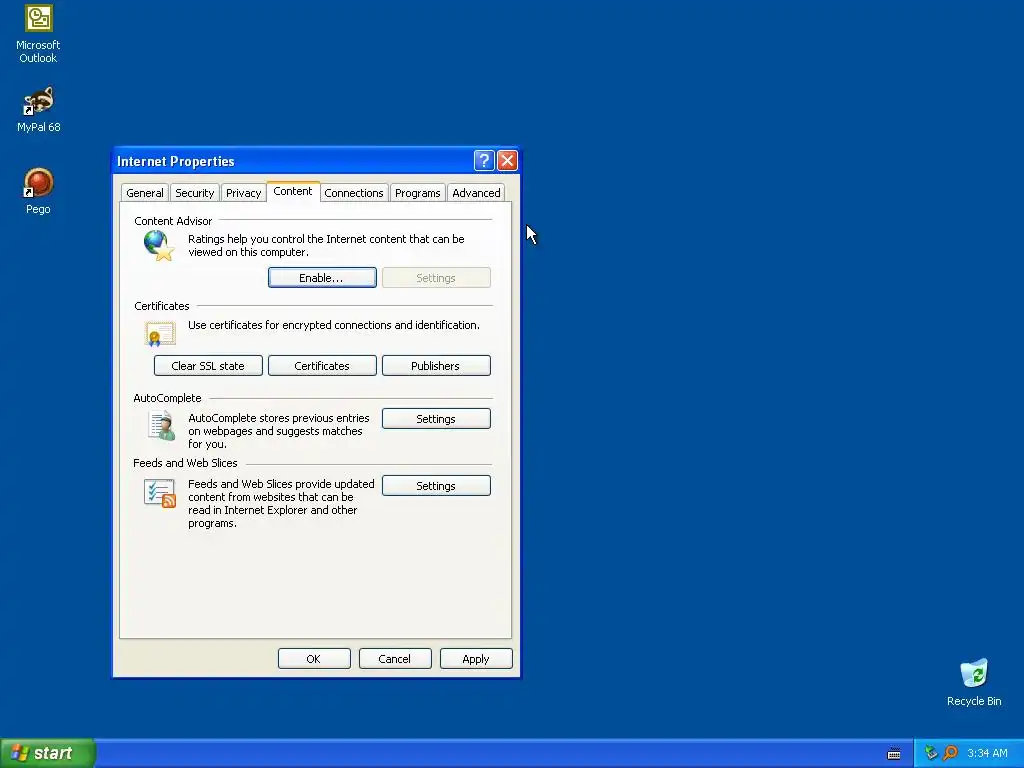Click the Certificates section certificate icon
The width and height of the screenshot is (1024, 768).
coord(160,334)
